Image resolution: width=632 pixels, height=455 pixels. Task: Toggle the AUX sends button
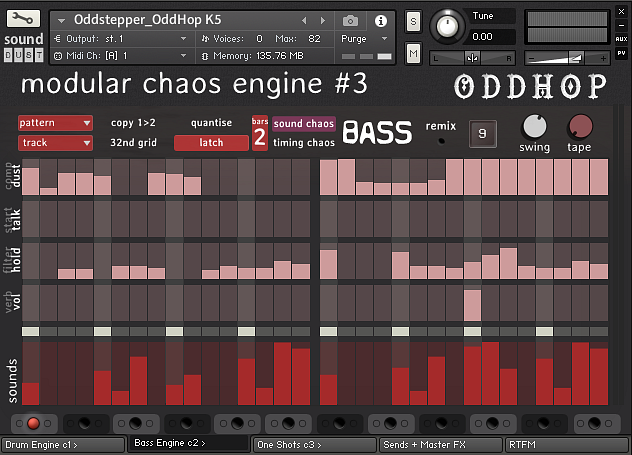pos(621,39)
